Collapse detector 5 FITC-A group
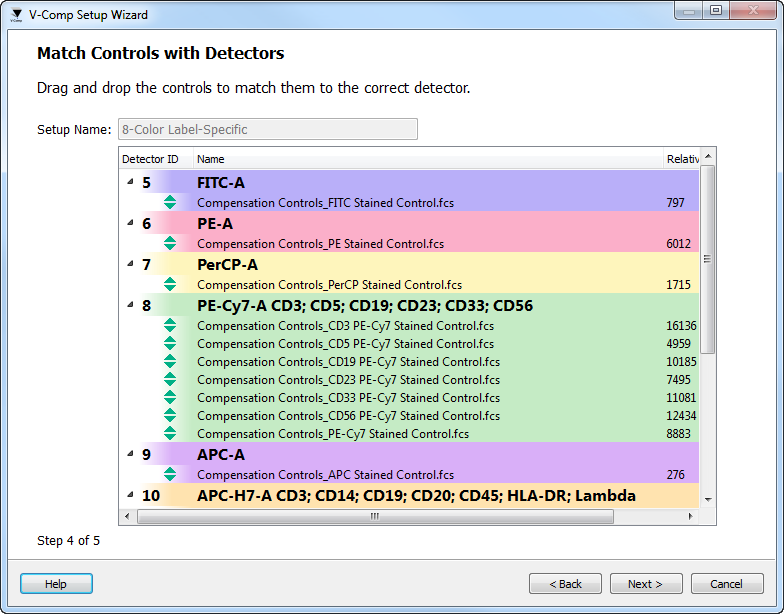This screenshot has height=614, width=784. point(129,182)
